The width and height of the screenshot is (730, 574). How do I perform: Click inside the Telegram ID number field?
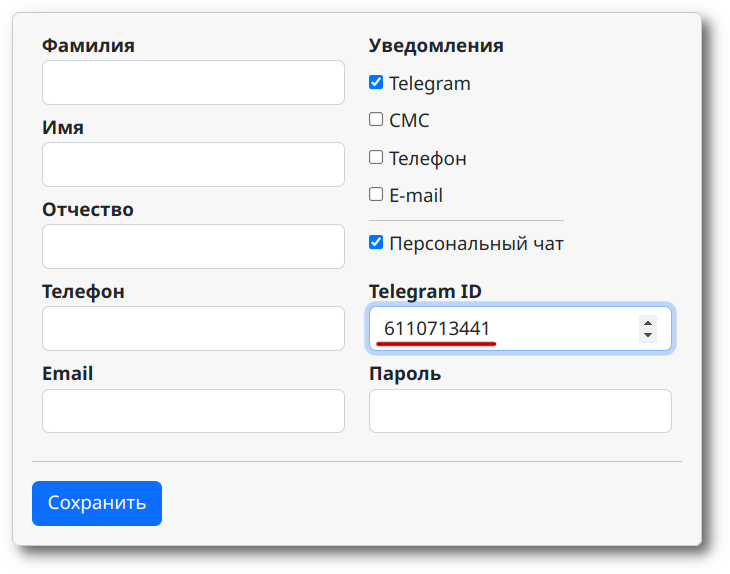click(500, 328)
